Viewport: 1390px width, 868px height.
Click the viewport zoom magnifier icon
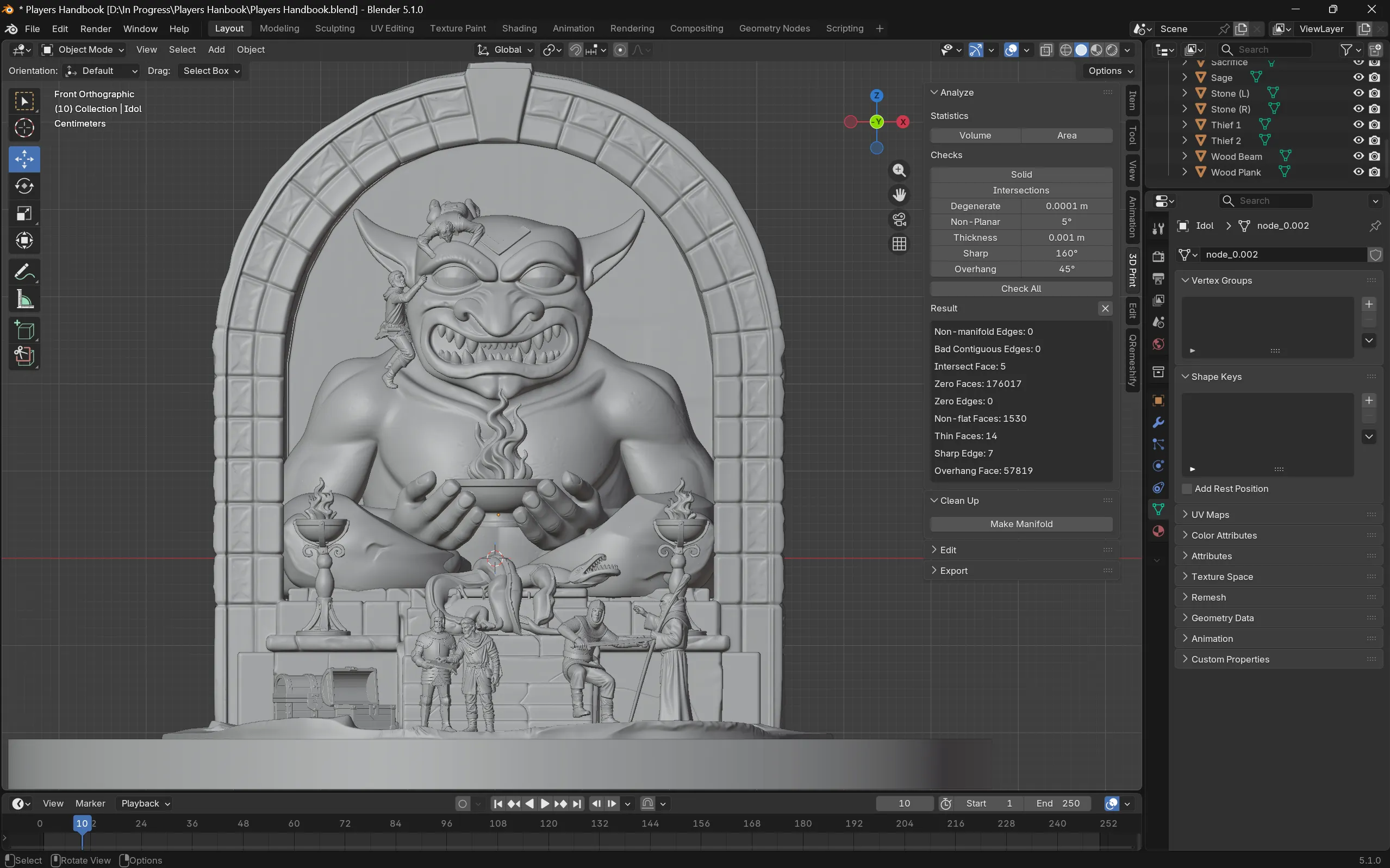pyautogui.click(x=899, y=171)
